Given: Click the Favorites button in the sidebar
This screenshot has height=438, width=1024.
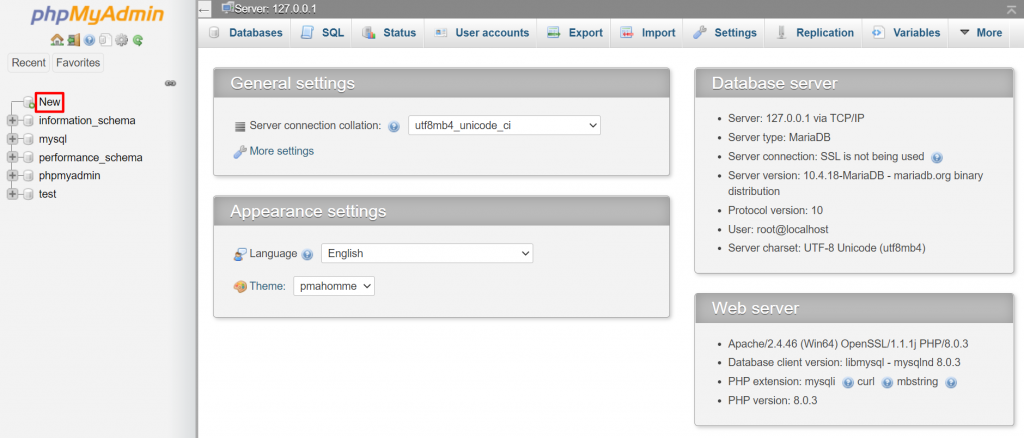Looking at the screenshot, I should [x=78, y=63].
